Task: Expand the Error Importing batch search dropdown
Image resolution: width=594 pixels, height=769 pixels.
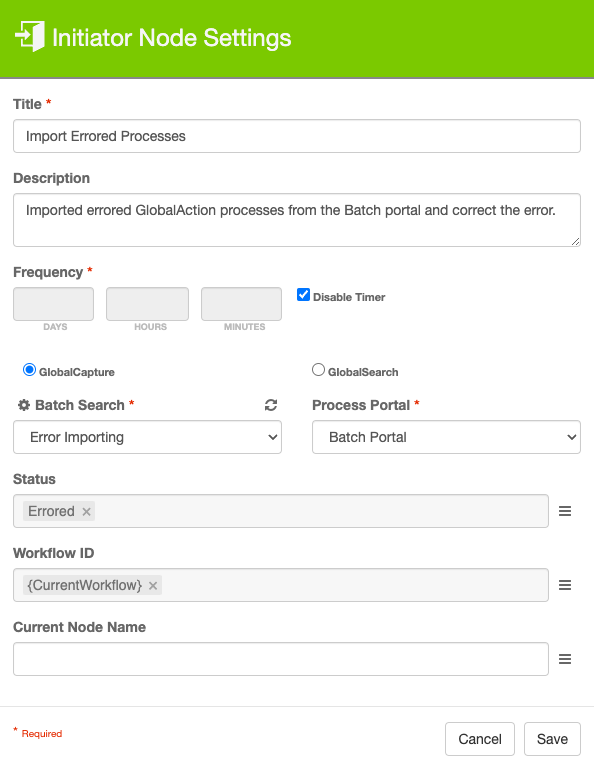Action: pyautogui.click(x=148, y=437)
